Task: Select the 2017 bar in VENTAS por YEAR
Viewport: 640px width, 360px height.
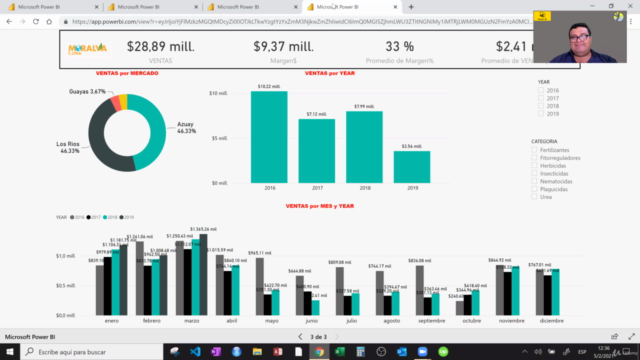Action: 317,151
